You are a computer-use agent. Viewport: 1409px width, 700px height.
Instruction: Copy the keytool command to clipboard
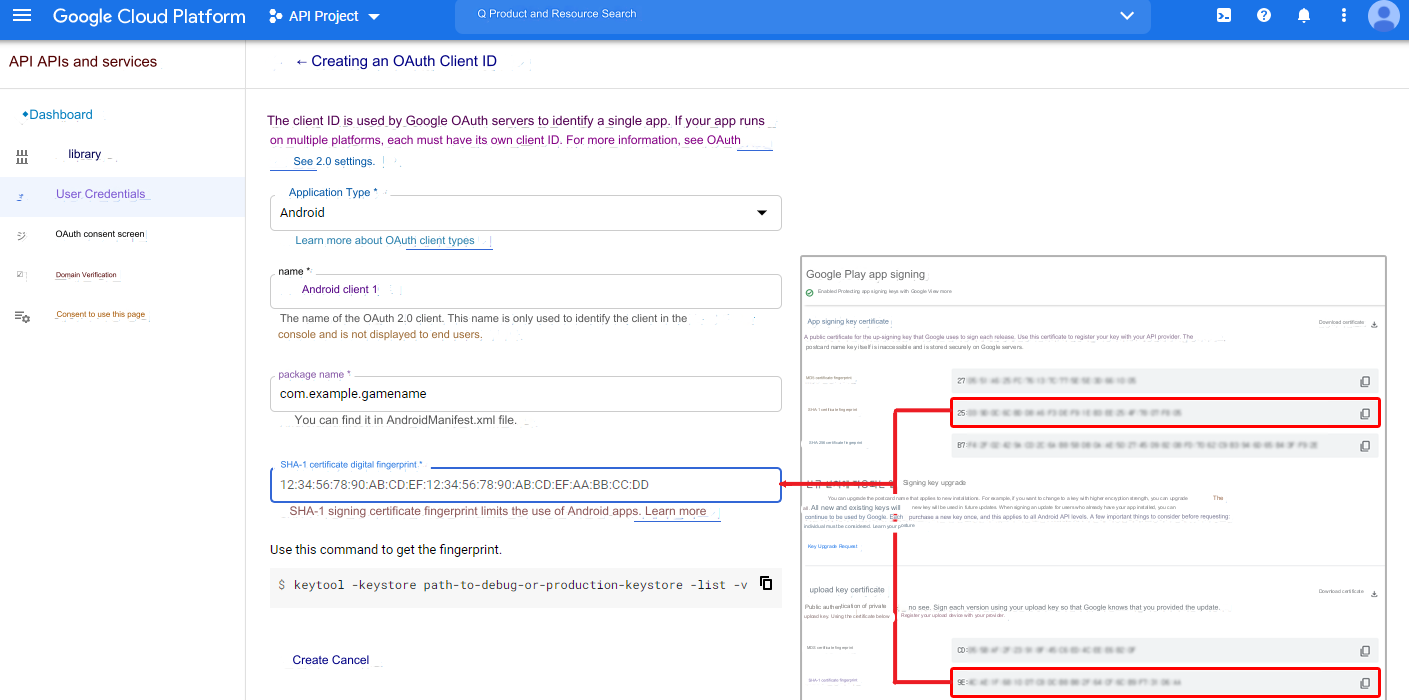766,584
